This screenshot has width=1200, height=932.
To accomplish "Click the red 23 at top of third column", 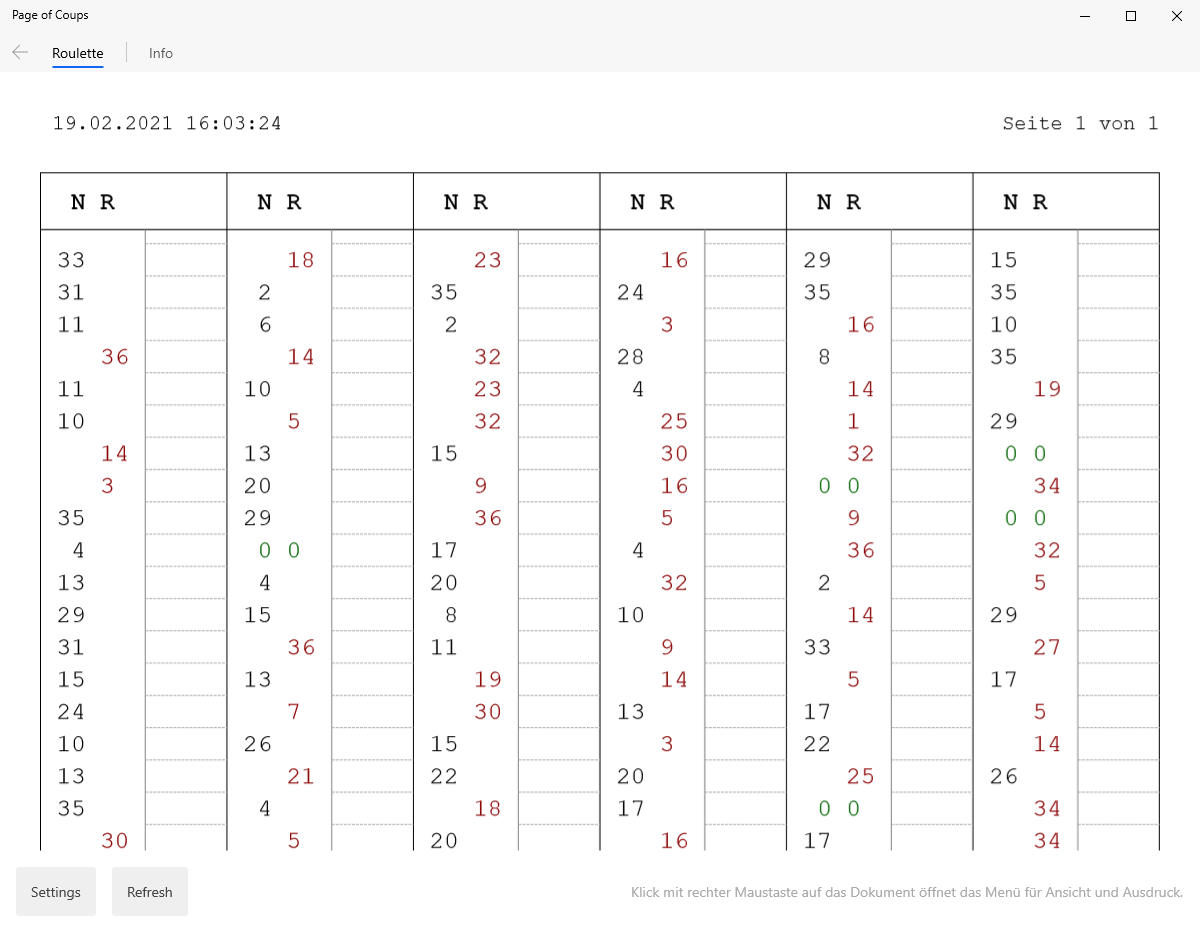I will point(488,261).
